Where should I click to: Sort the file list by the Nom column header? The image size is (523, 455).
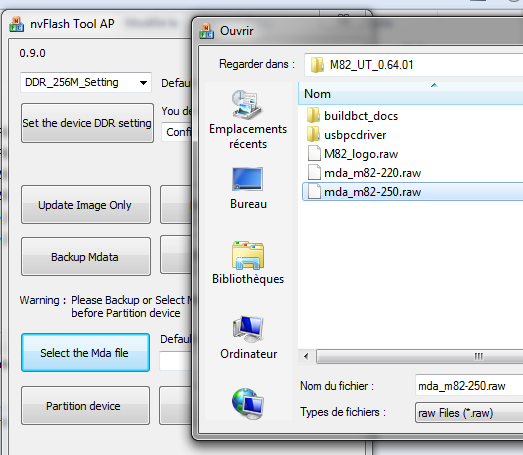[x=411, y=94]
